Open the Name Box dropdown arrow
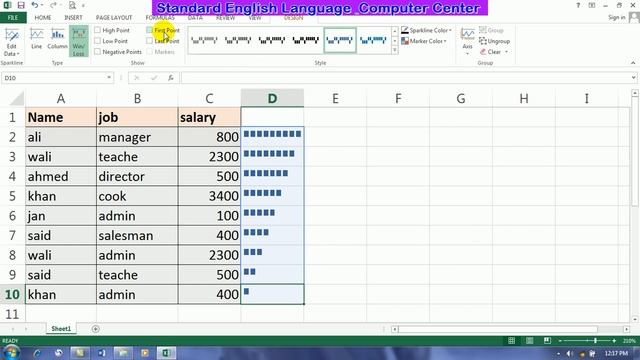This screenshot has width=640, height=360. [109, 78]
